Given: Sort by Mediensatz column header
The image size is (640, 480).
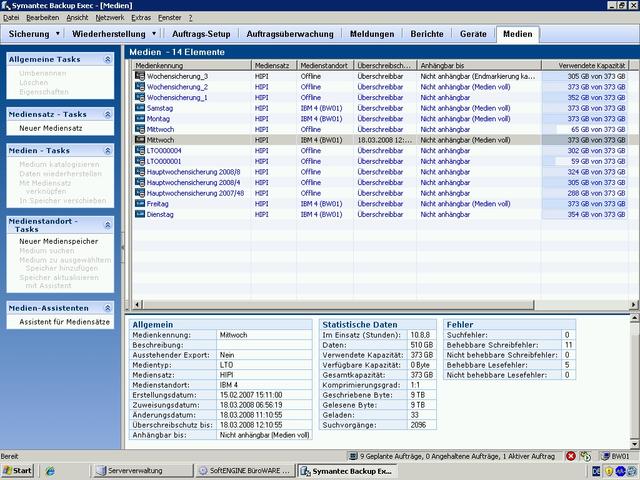Looking at the screenshot, I should click(274, 65).
